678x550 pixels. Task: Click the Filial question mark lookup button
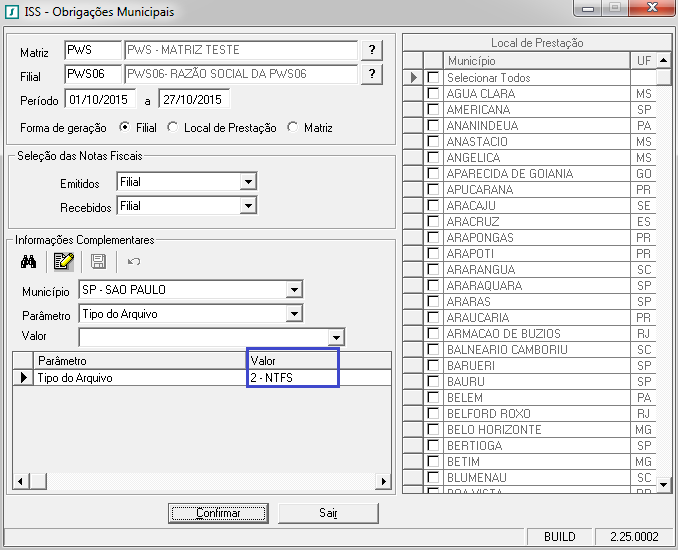pyautogui.click(x=372, y=74)
